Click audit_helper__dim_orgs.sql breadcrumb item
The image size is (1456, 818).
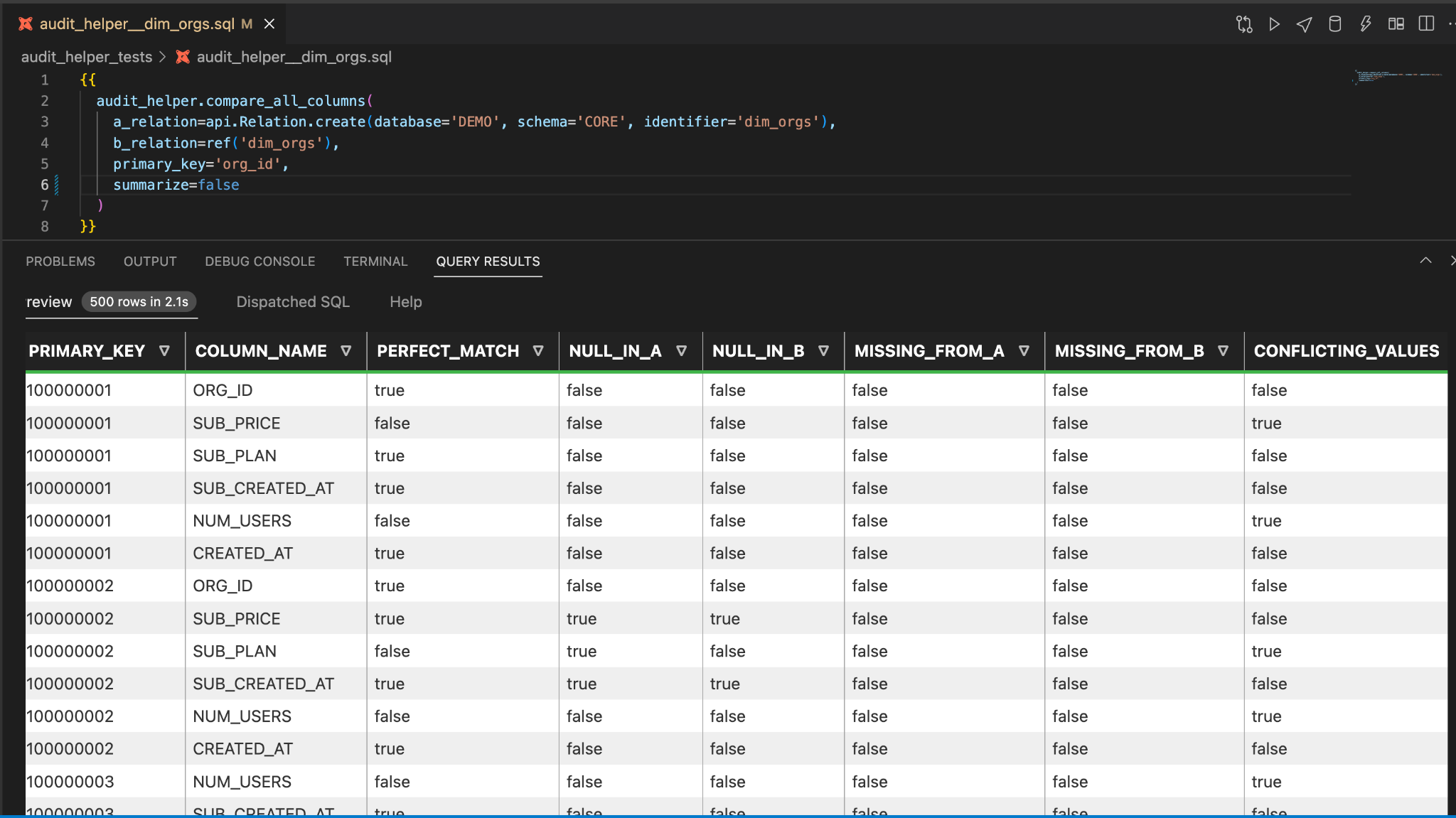coord(294,57)
